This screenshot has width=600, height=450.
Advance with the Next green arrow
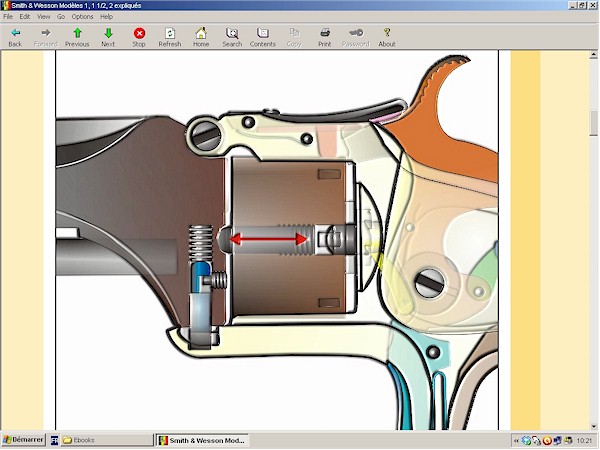(x=108, y=34)
